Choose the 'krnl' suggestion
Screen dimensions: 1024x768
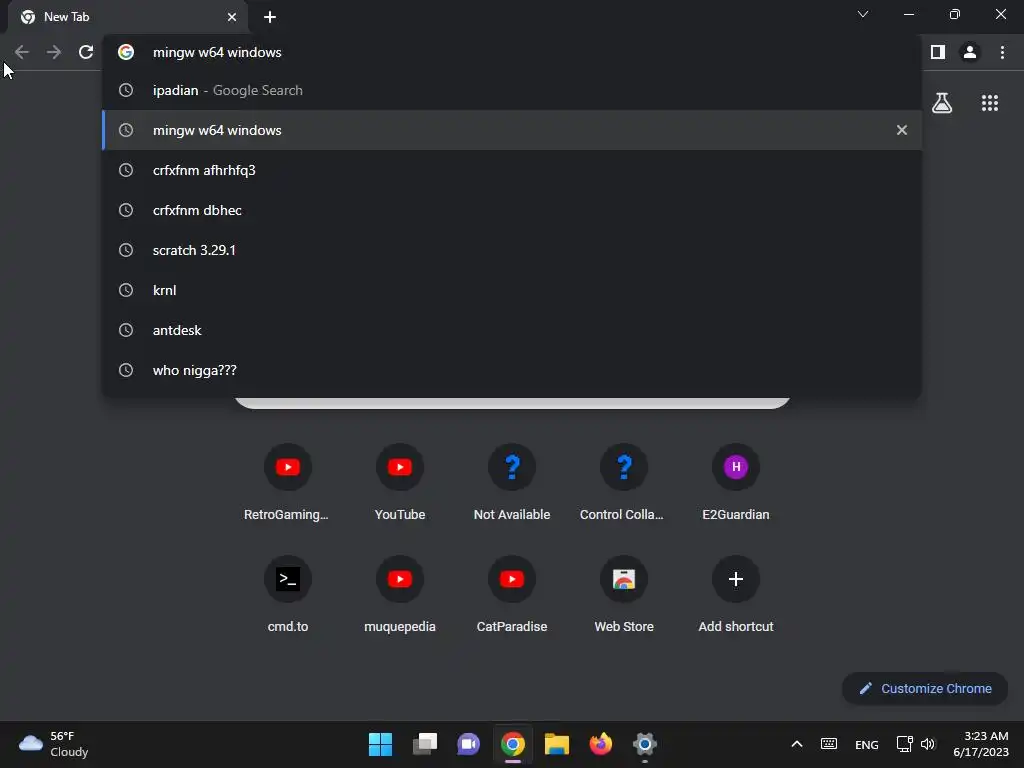click(x=512, y=290)
